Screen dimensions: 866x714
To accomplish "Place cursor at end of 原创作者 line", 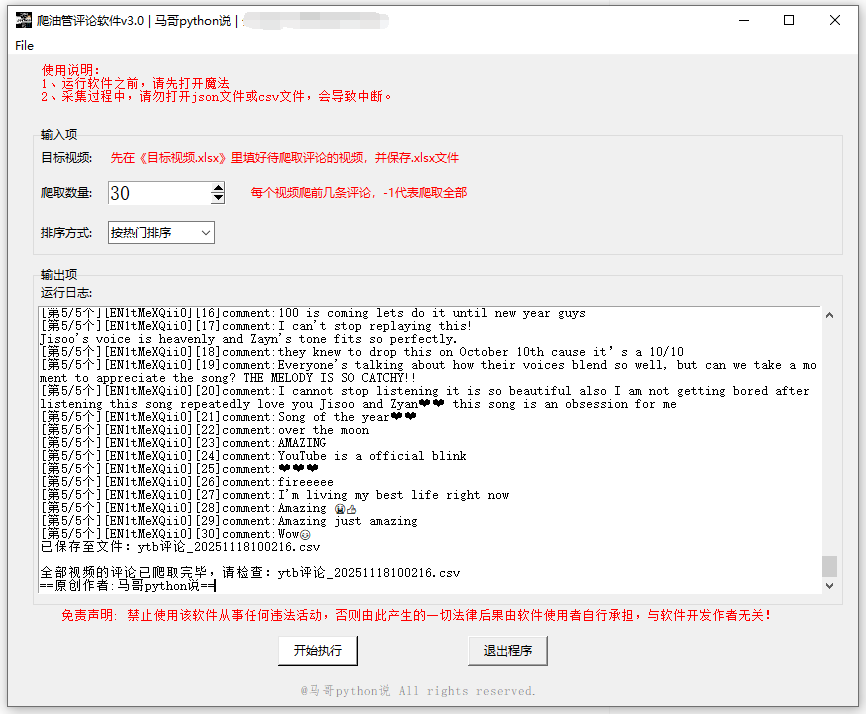I will 214,586.
